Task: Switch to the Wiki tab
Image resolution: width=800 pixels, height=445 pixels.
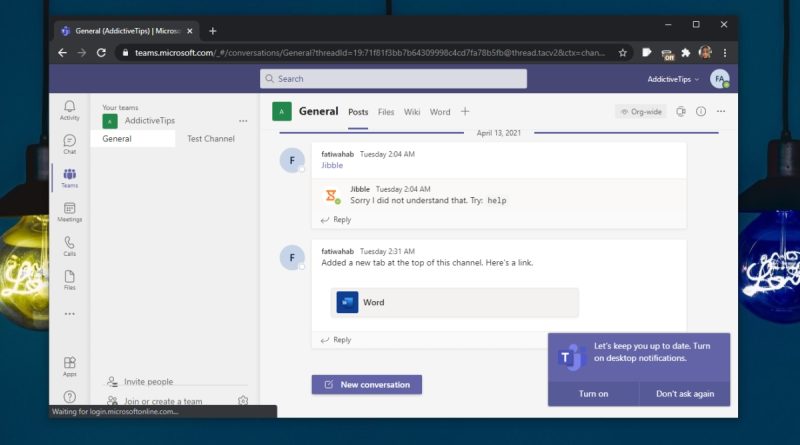Action: pos(412,112)
